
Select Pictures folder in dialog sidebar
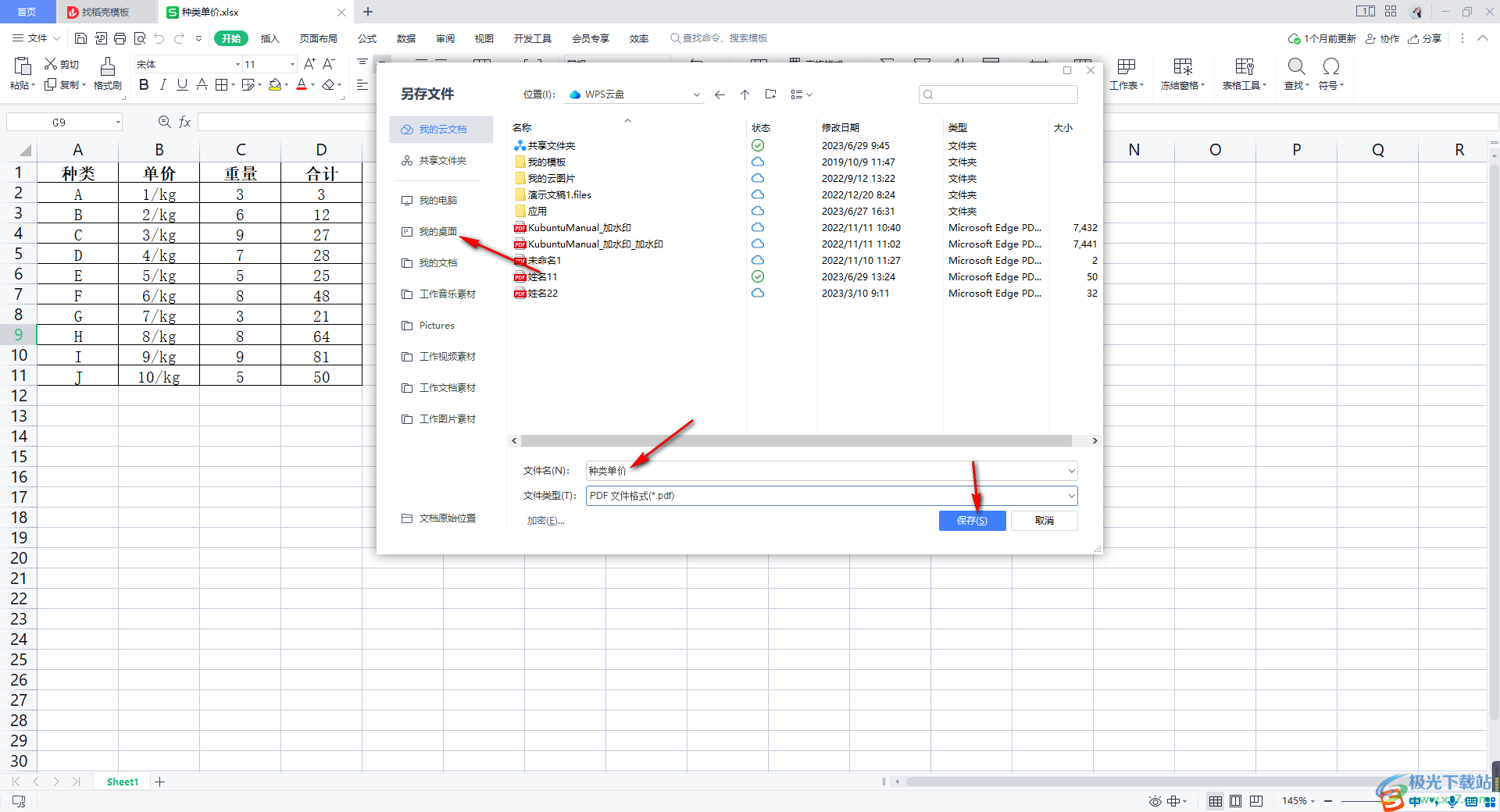441,326
